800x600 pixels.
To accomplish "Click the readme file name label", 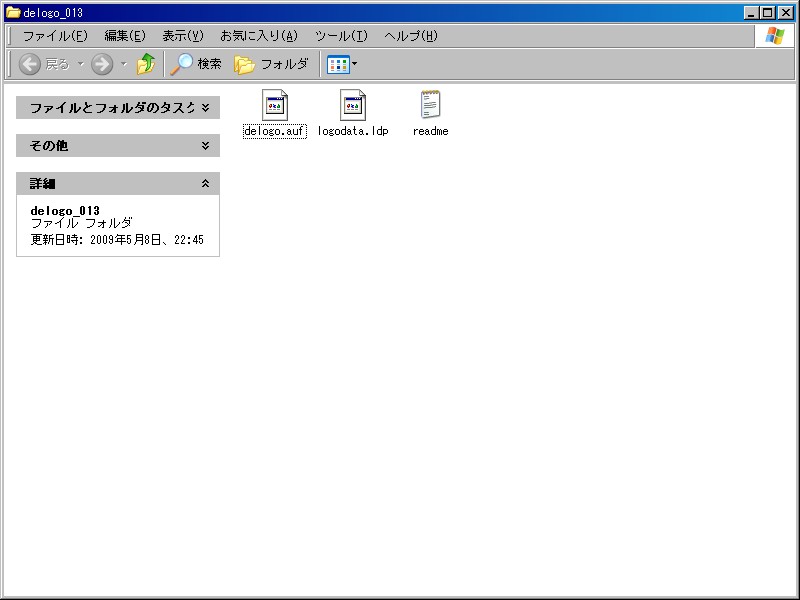I will [x=431, y=131].
